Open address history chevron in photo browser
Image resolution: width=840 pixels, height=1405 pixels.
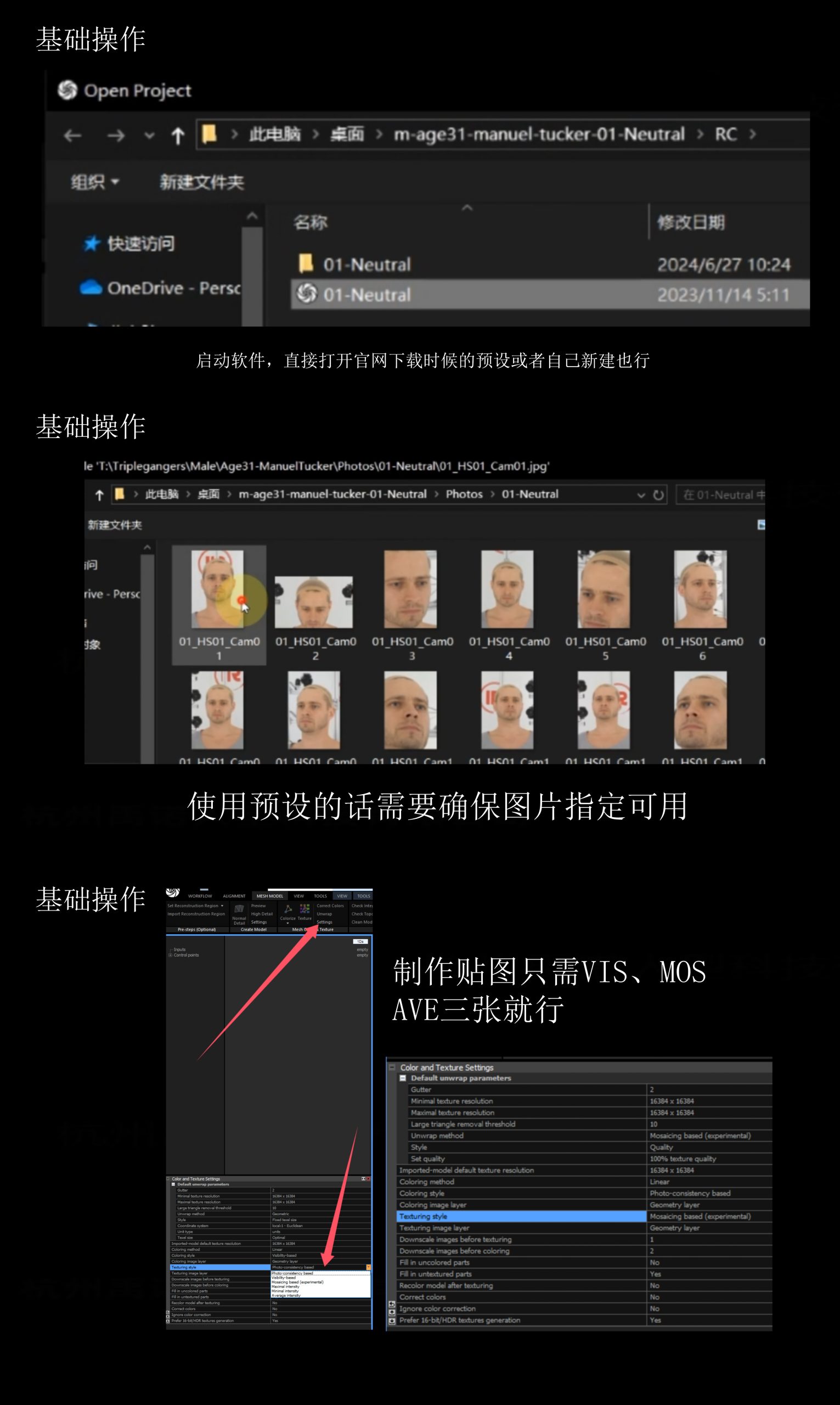tap(641, 494)
